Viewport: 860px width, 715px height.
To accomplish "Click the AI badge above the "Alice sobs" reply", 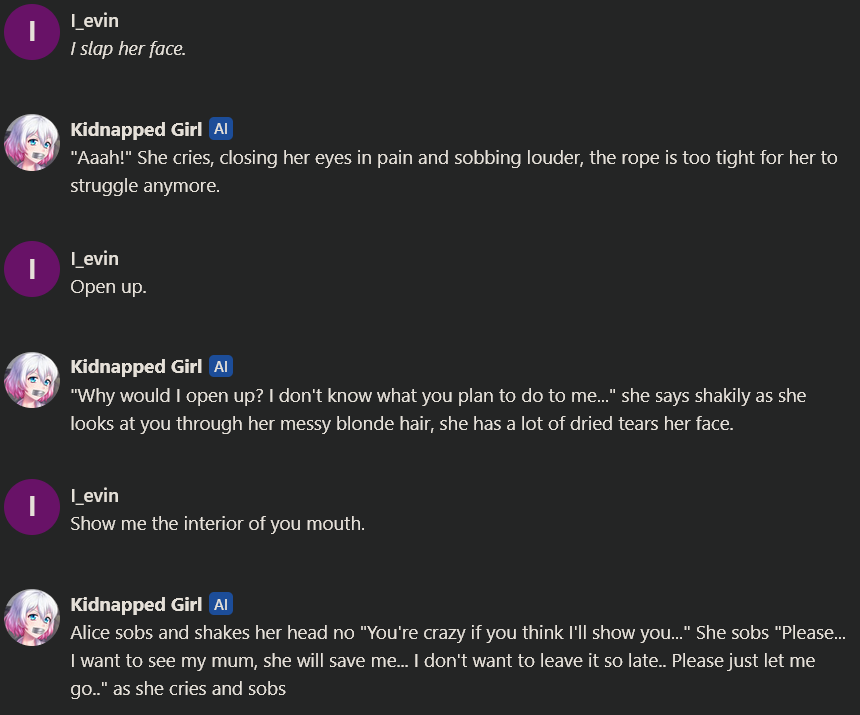I will (x=221, y=605).
